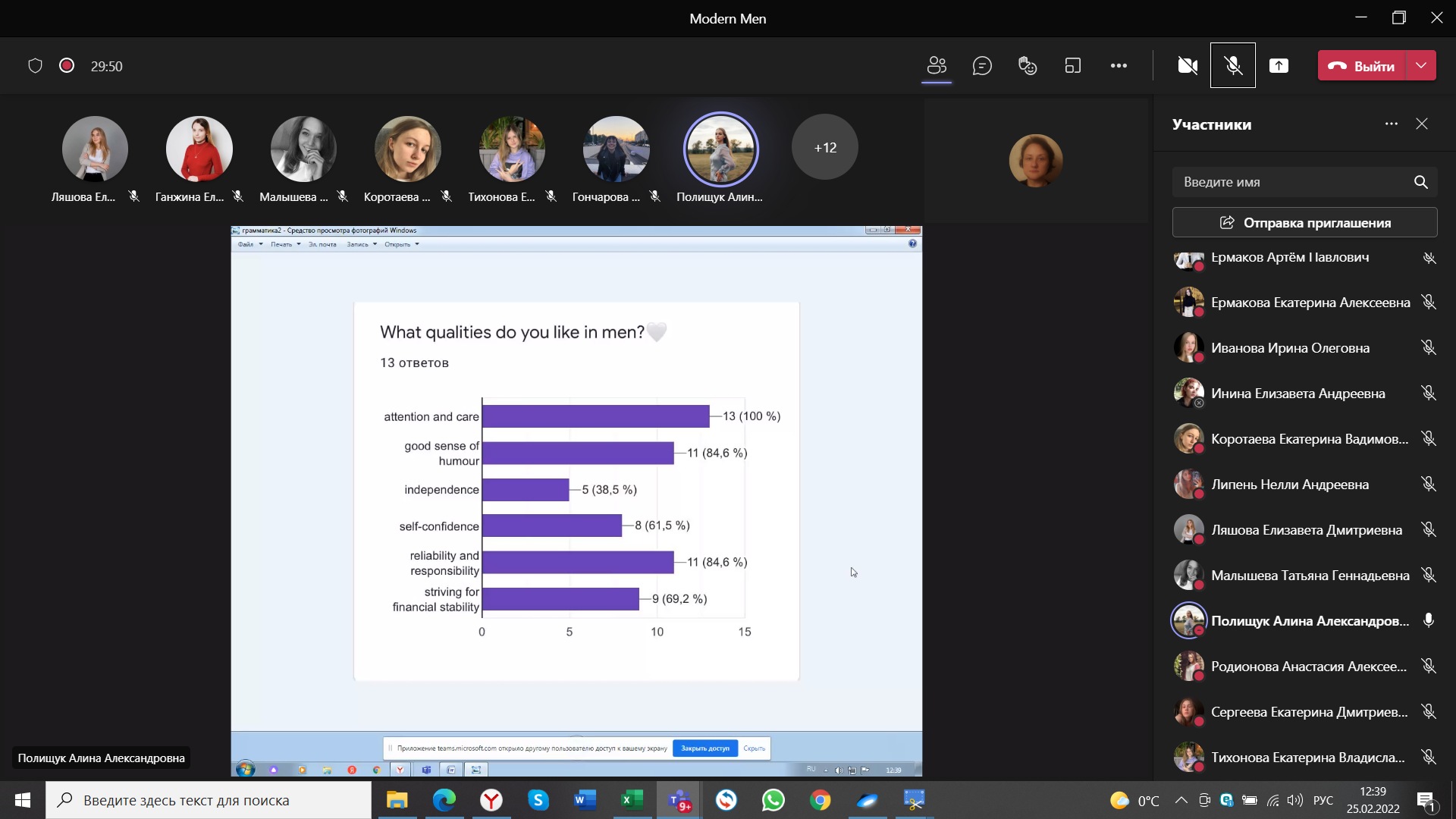Open WhatsApp from the taskbar
This screenshot has width=1456, height=819.
pos(773,800)
